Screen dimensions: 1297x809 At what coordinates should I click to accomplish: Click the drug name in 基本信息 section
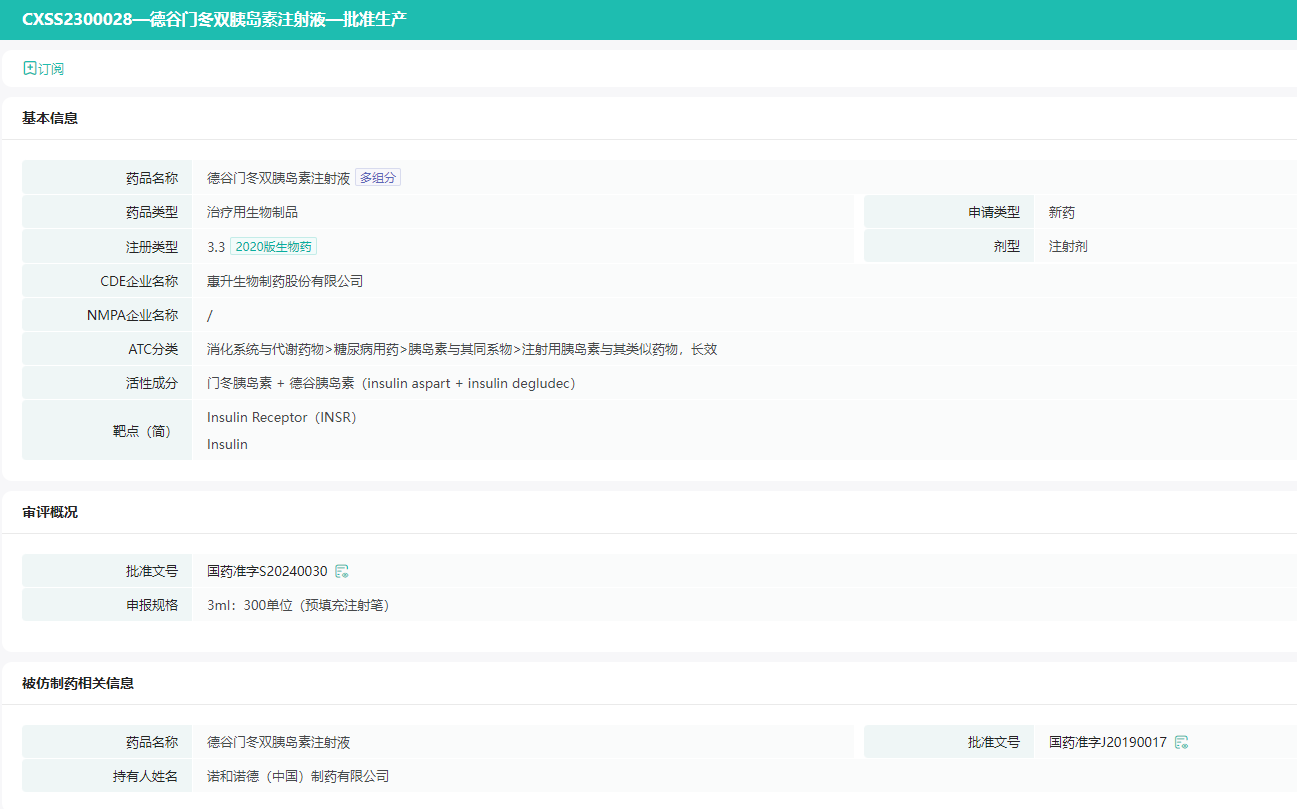coord(278,178)
